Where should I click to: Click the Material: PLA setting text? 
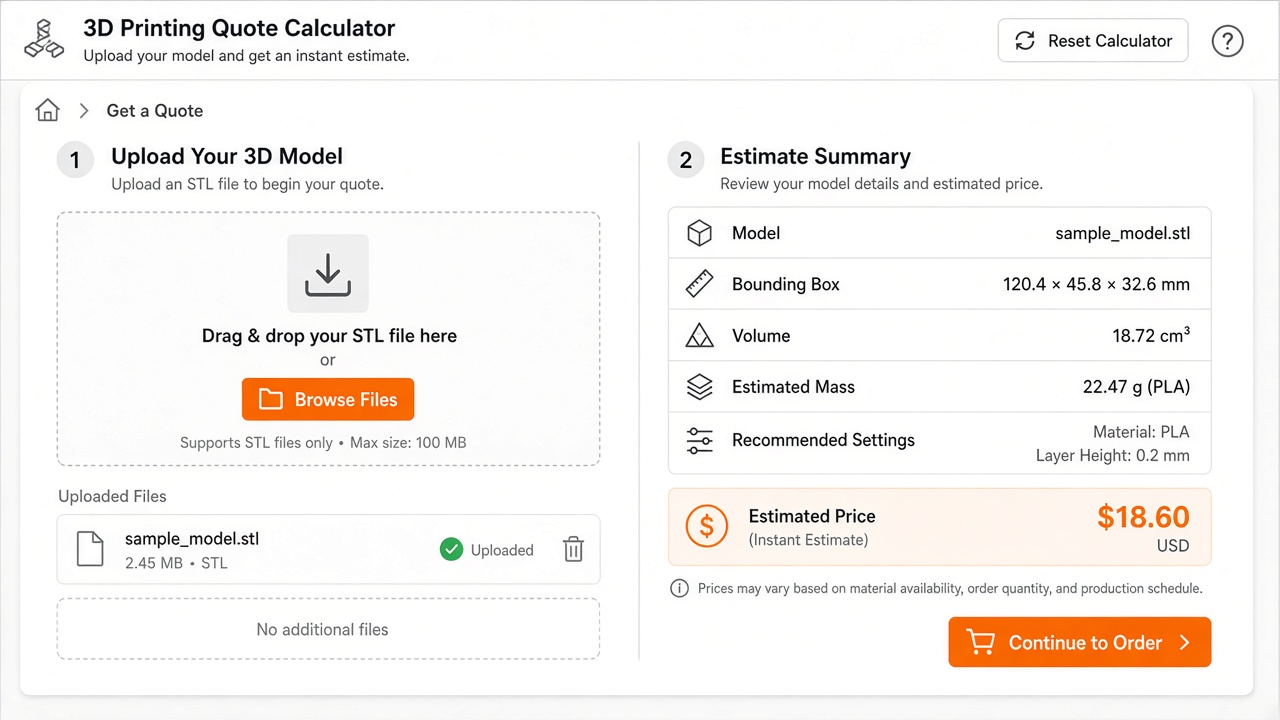(x=1141, y=432)
